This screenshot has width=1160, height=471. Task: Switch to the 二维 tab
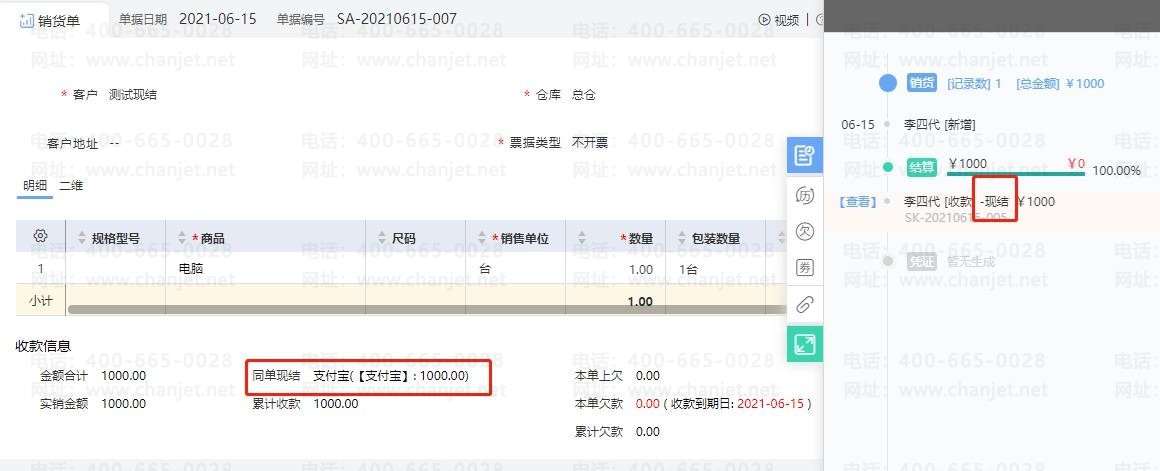click(71, 186)
